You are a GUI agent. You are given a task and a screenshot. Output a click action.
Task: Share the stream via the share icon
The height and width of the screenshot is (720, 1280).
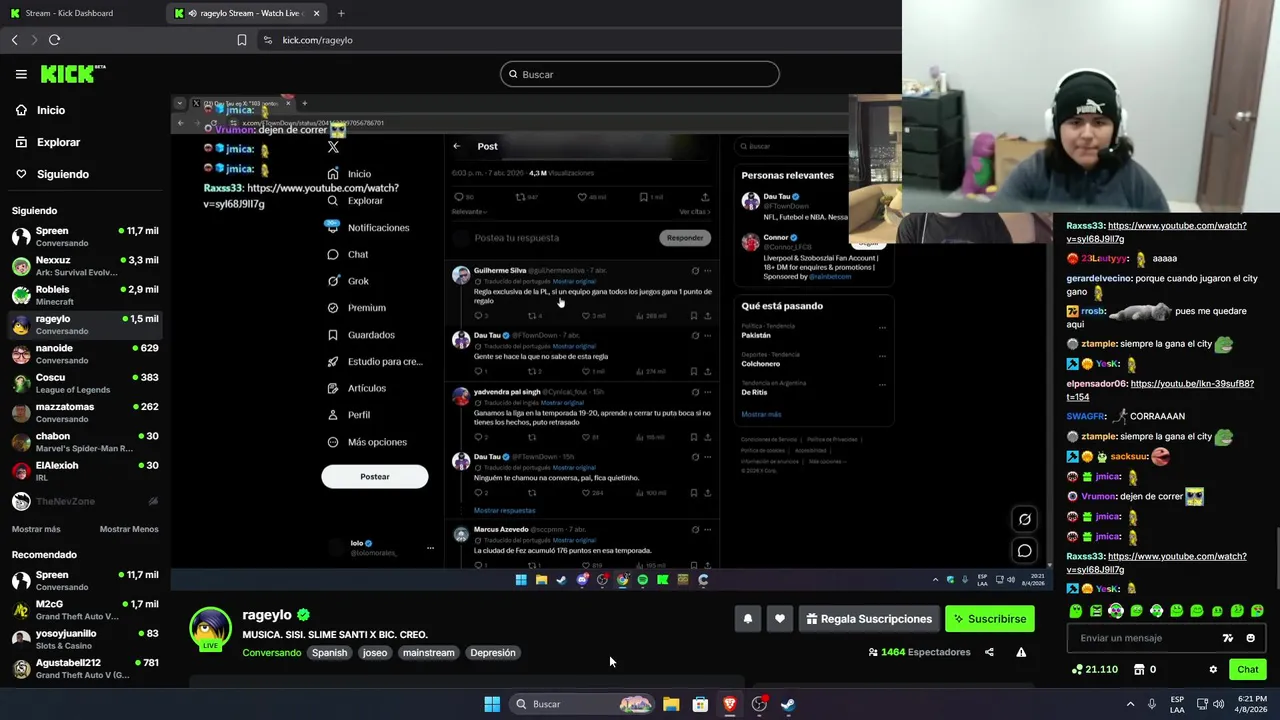pyautogui.click(x=989, y=652)
